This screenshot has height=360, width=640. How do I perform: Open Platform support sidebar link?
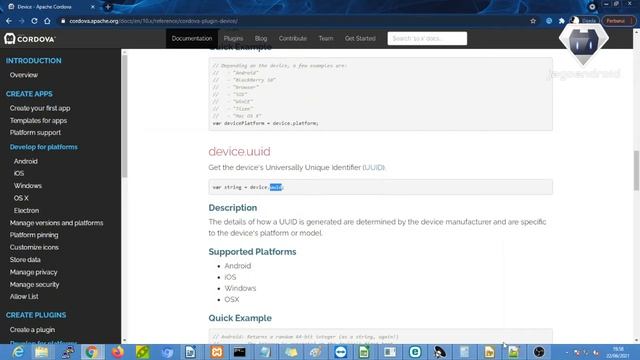click(x=35, y=133)
